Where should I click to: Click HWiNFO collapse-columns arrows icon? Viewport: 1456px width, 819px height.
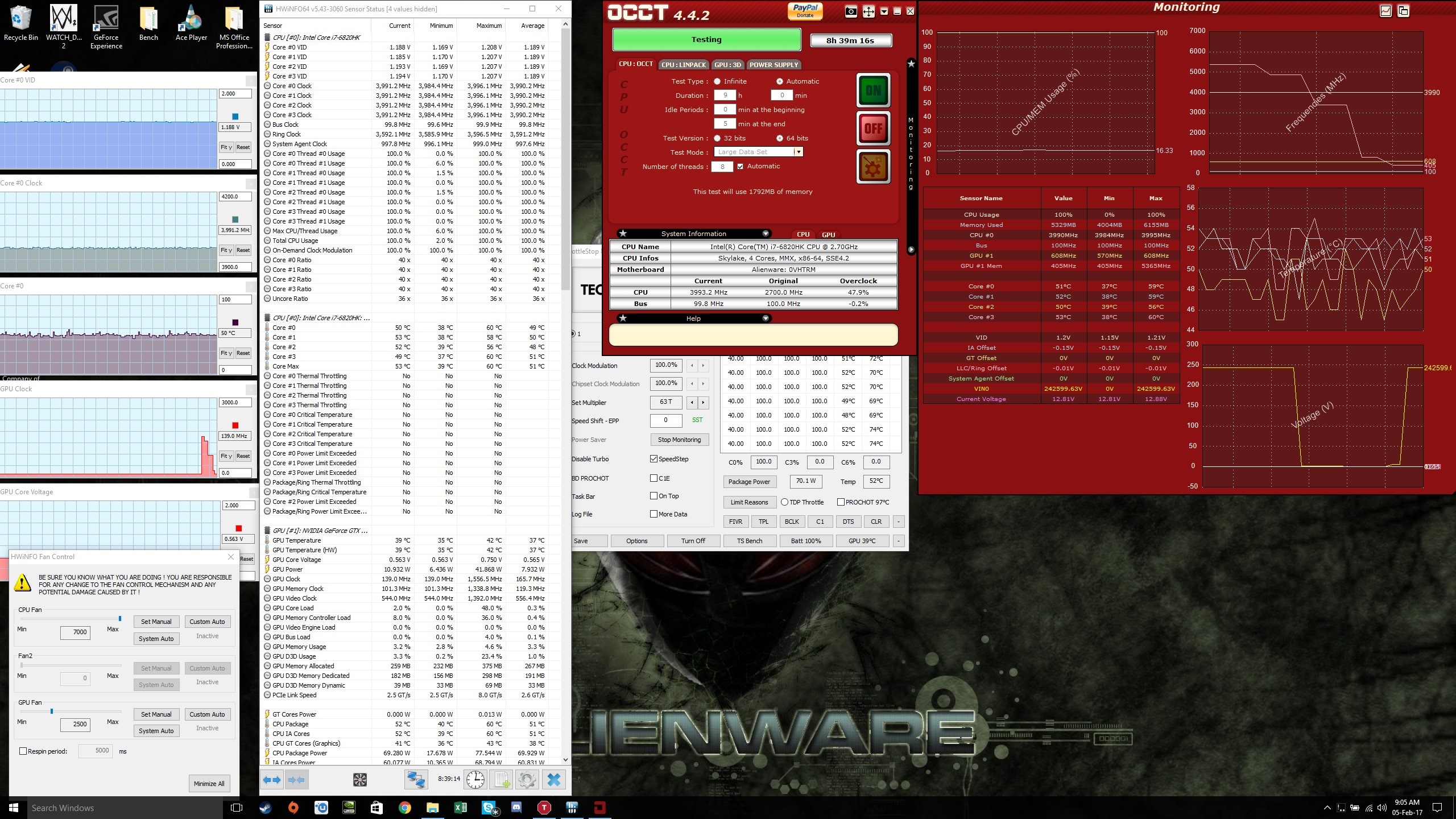pyautogui.click(x=296, y=780)
